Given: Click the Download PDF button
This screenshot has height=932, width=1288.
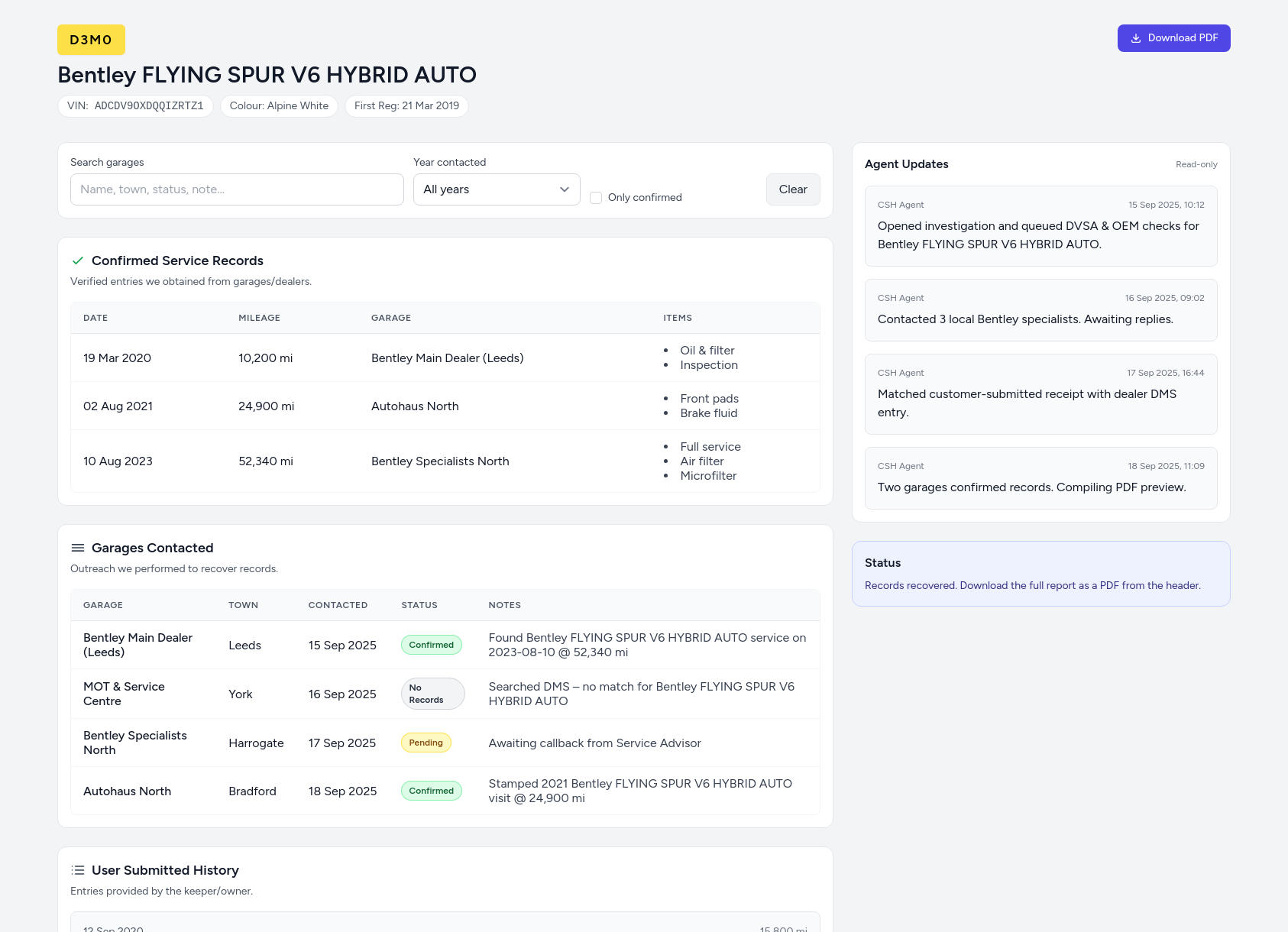Looking at the screenshot, I should click(x=1173, y=38).
